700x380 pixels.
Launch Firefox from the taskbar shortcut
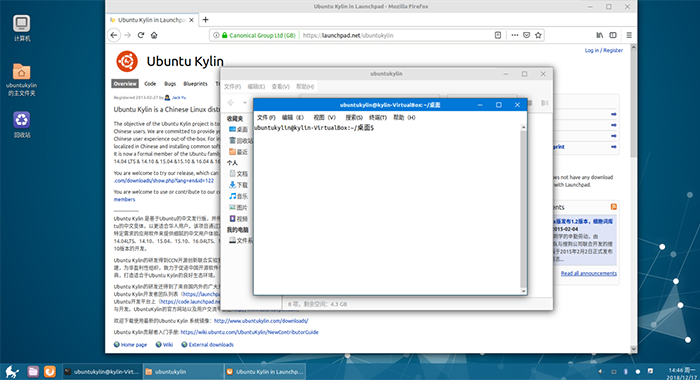point(50,372)
